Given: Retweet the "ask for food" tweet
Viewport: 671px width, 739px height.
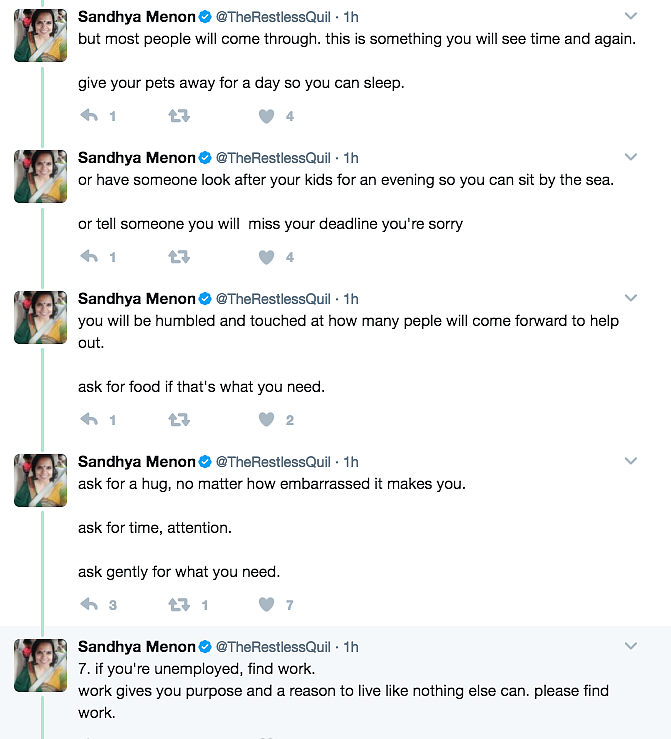Looking at the screenshot, I should tap(179, 420).
